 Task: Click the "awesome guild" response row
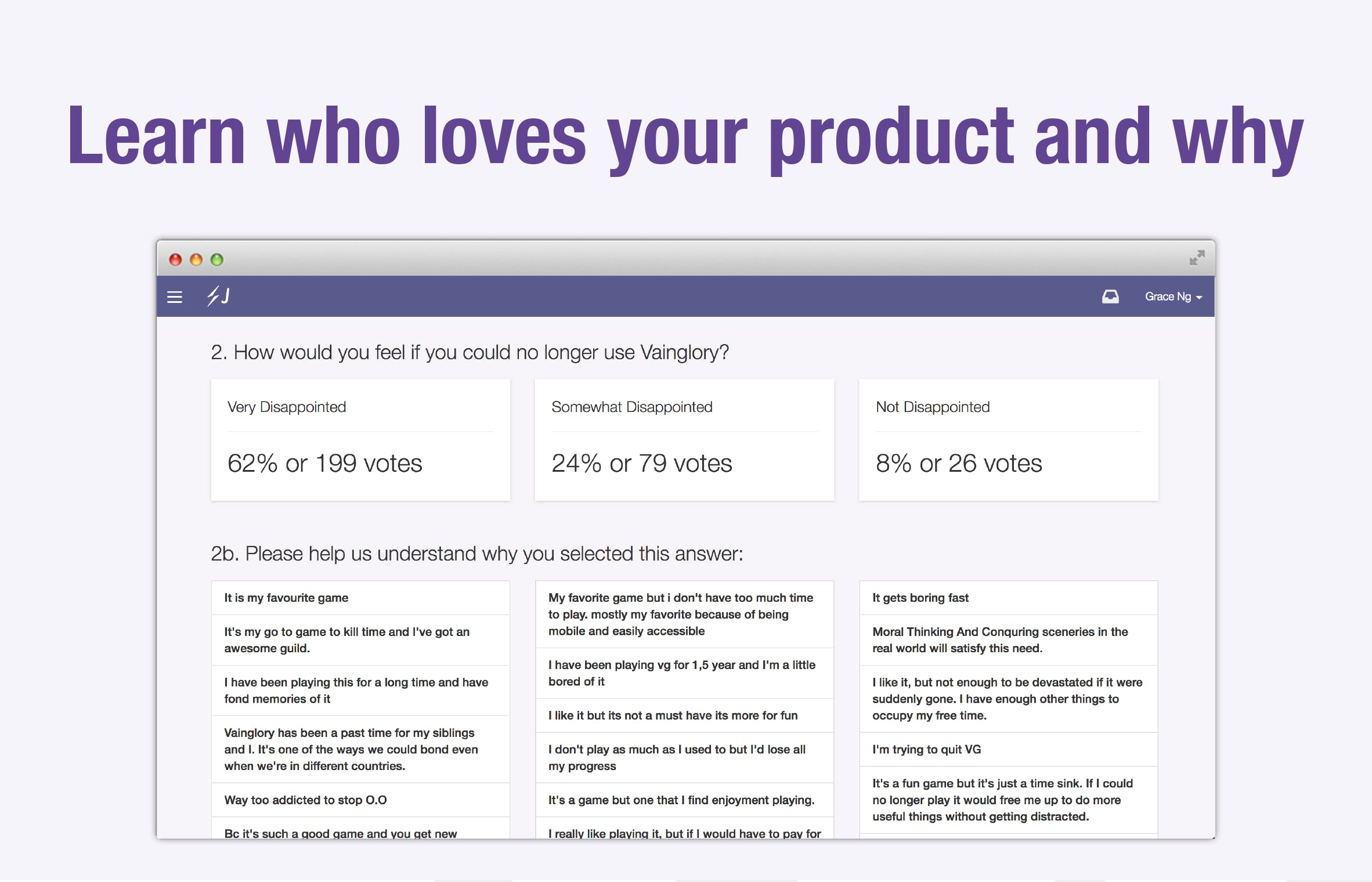[346, 640]
